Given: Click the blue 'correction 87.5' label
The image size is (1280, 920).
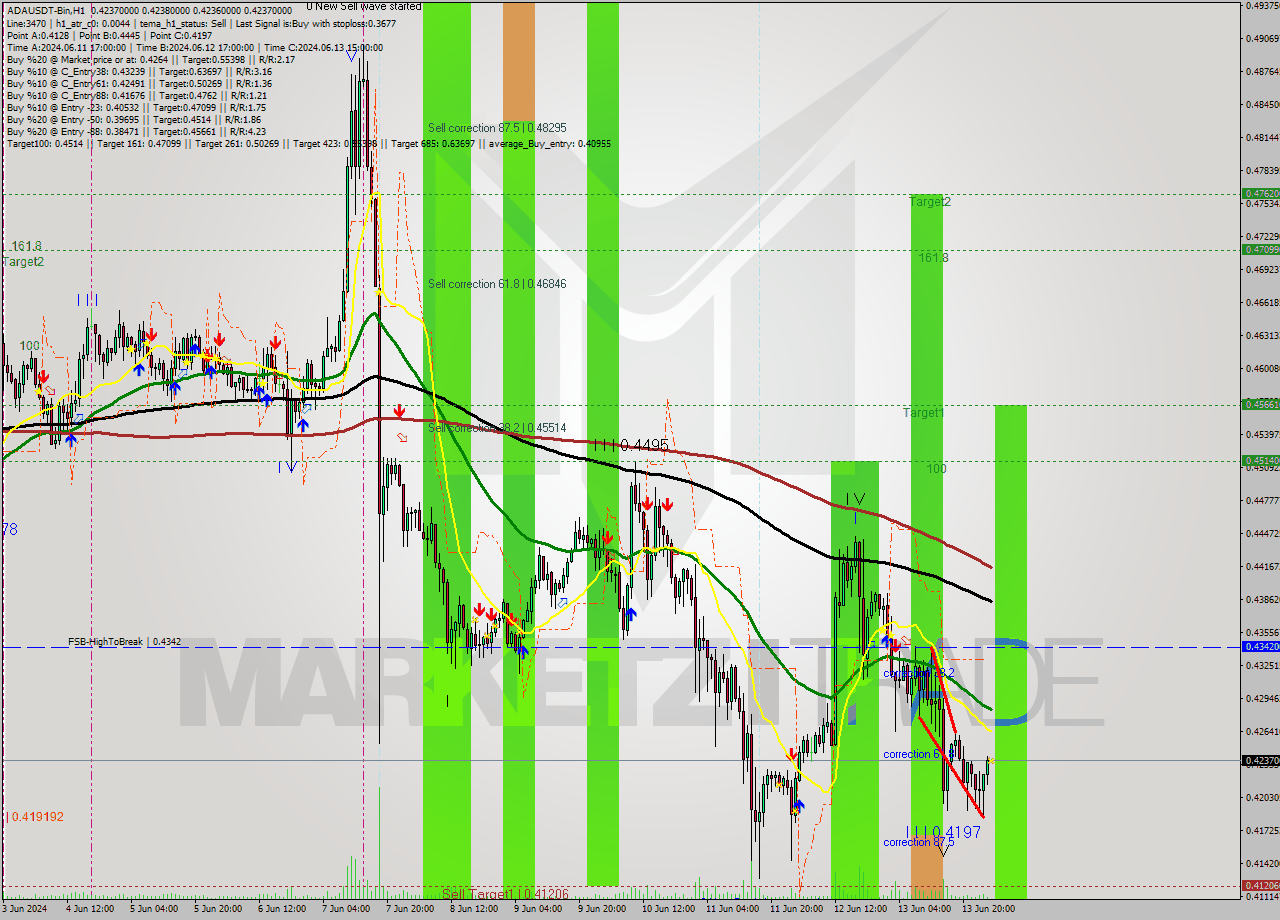Looking at the screenshot, I should click(x=919, y=842).
